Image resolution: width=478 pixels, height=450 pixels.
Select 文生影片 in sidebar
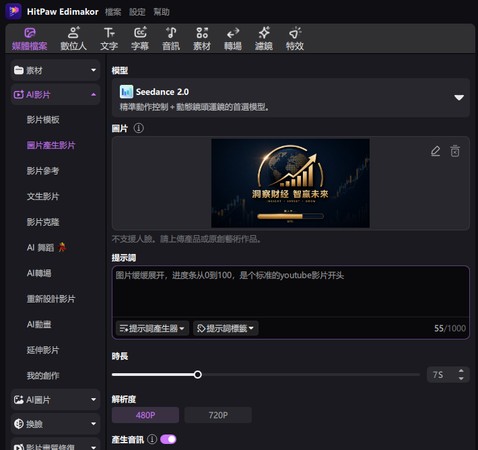(43, 196)
